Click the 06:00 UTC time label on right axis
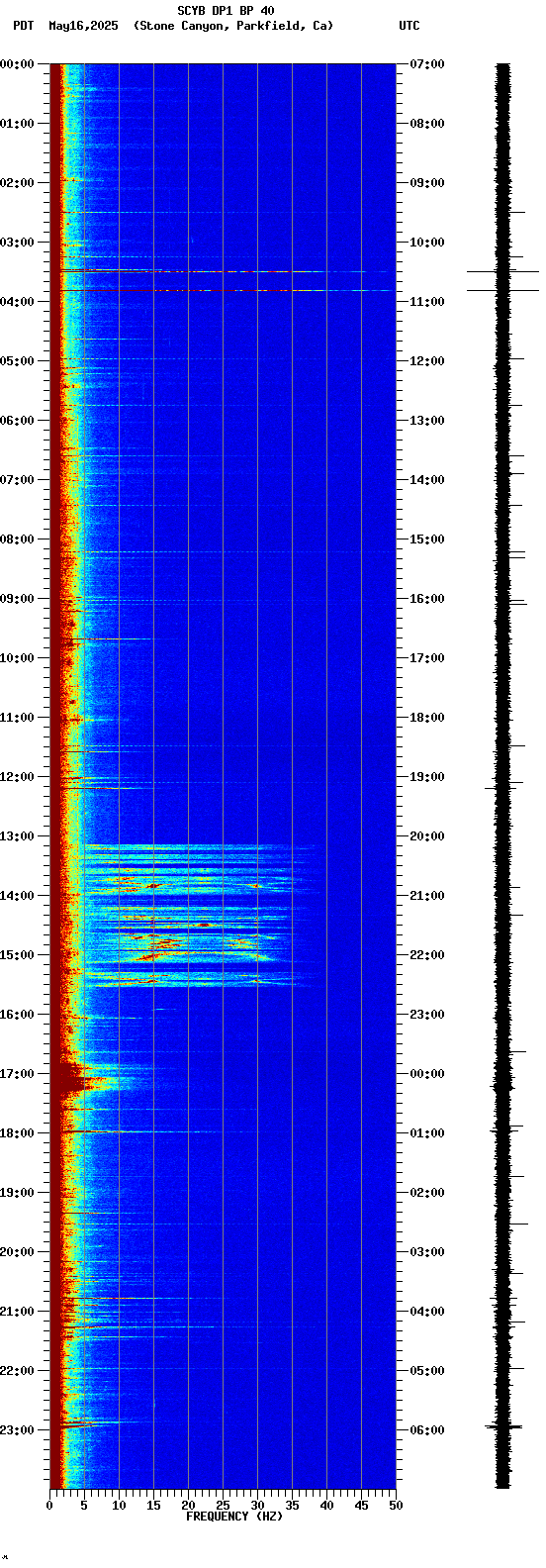Viewport: 546px width, 1568px height. click(x=426, y=1430)
